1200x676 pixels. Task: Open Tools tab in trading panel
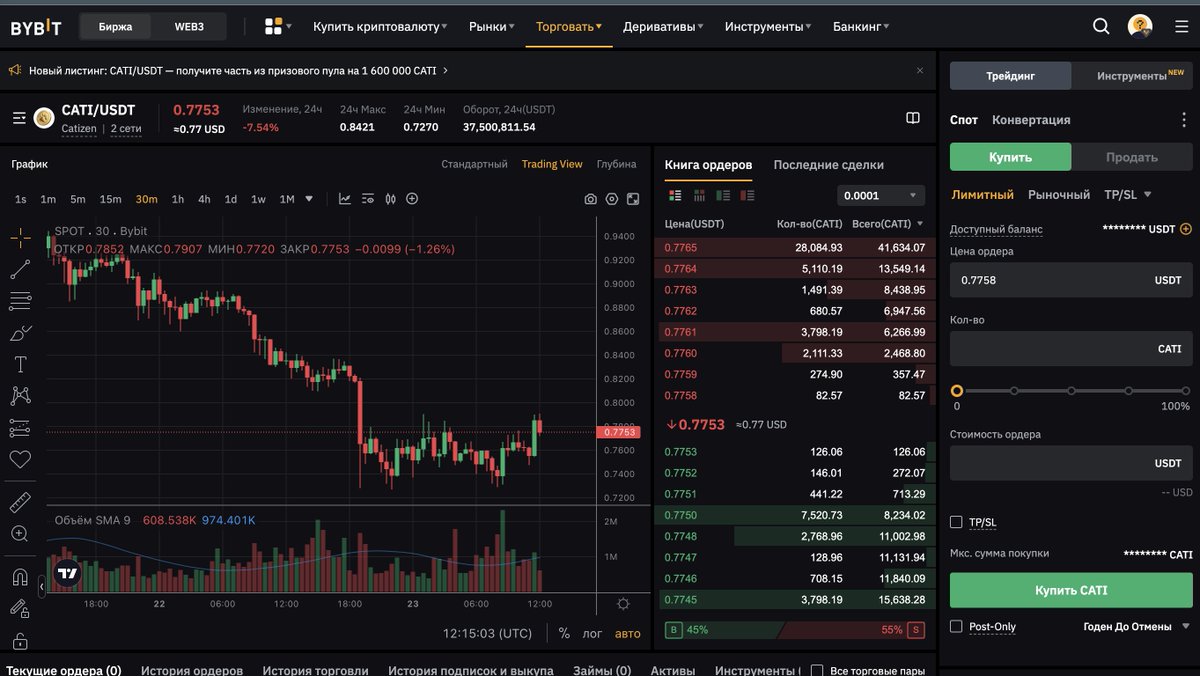coord(1132,76)
